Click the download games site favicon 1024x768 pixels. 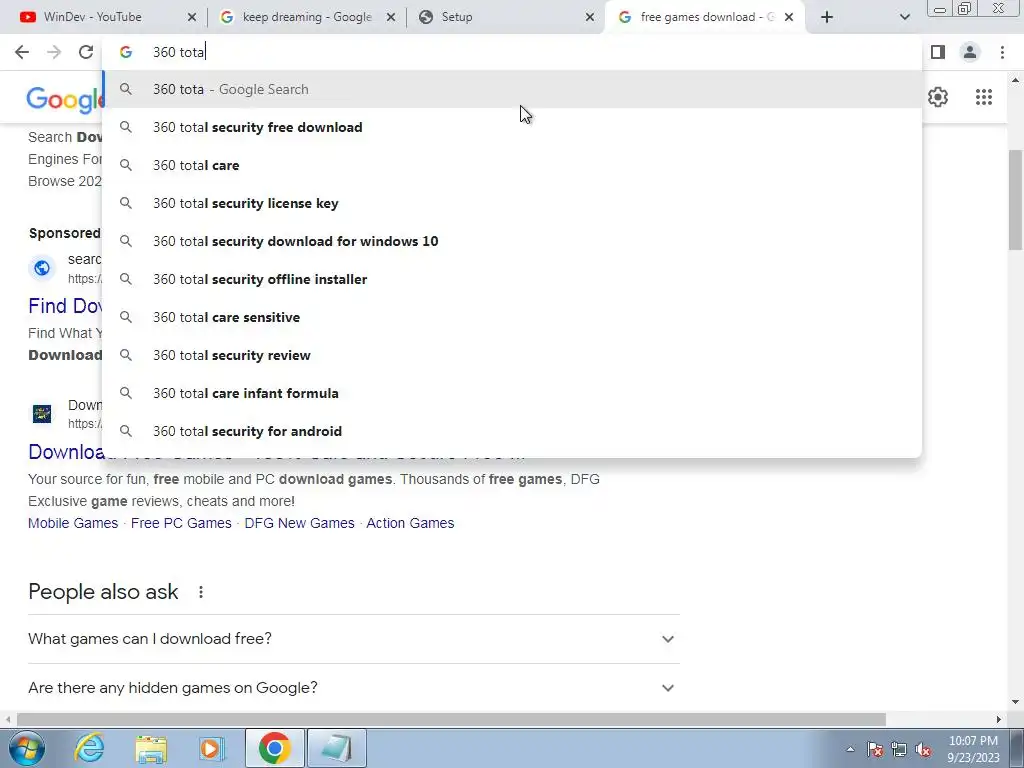[x=42, y=413]
